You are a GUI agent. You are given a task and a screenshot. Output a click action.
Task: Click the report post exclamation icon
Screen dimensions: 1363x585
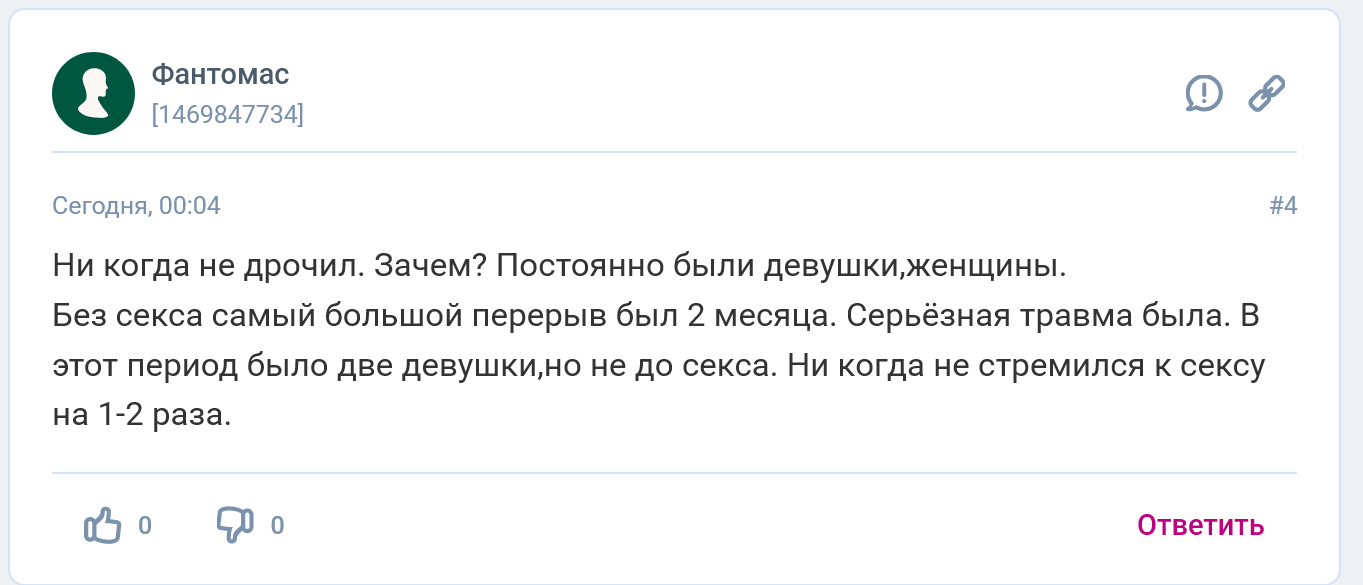(x=1204, y=94)
